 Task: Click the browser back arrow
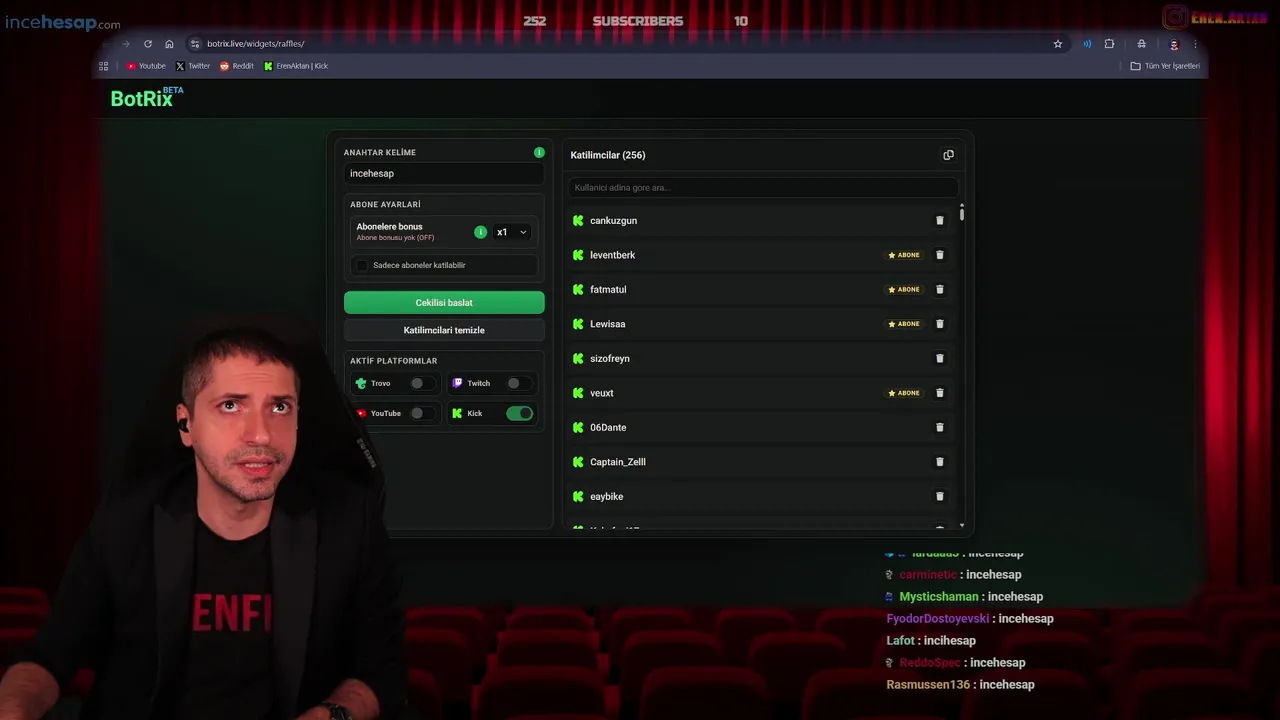[104, 44]
